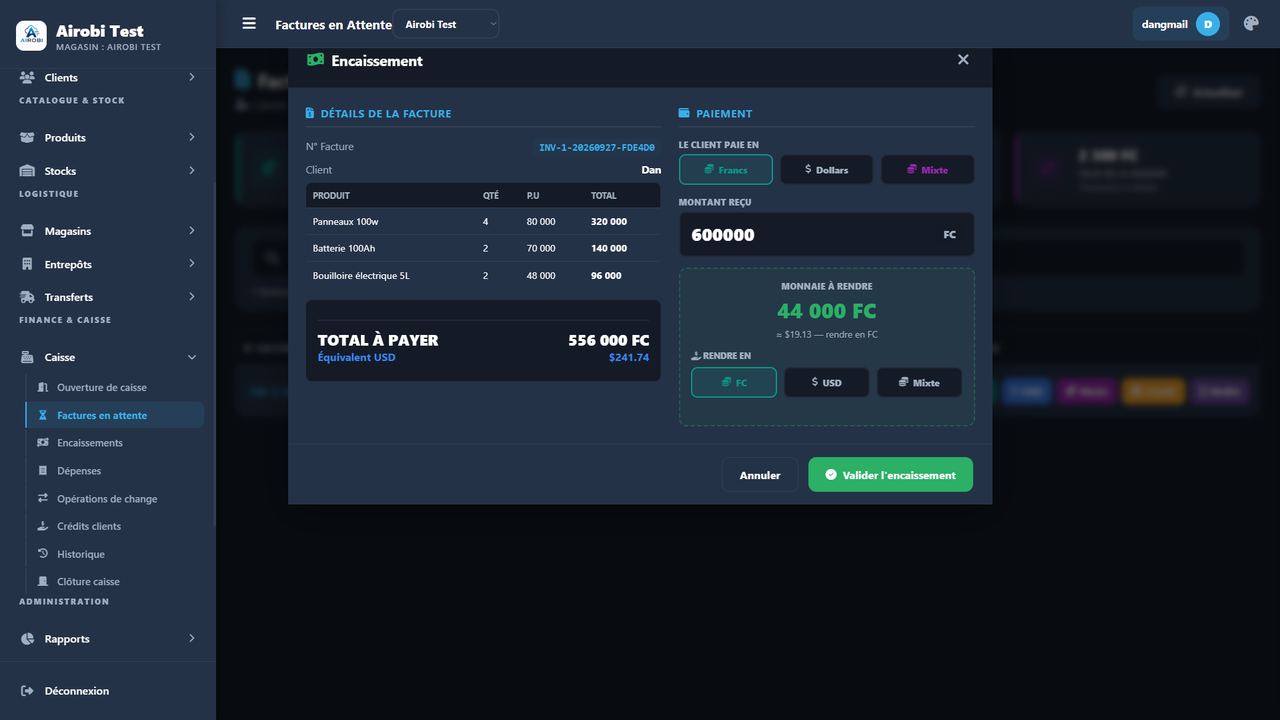The height and width of the screenshot is (720, 1280).
Task: Select Dollars as payment currency
Action: 826,170
